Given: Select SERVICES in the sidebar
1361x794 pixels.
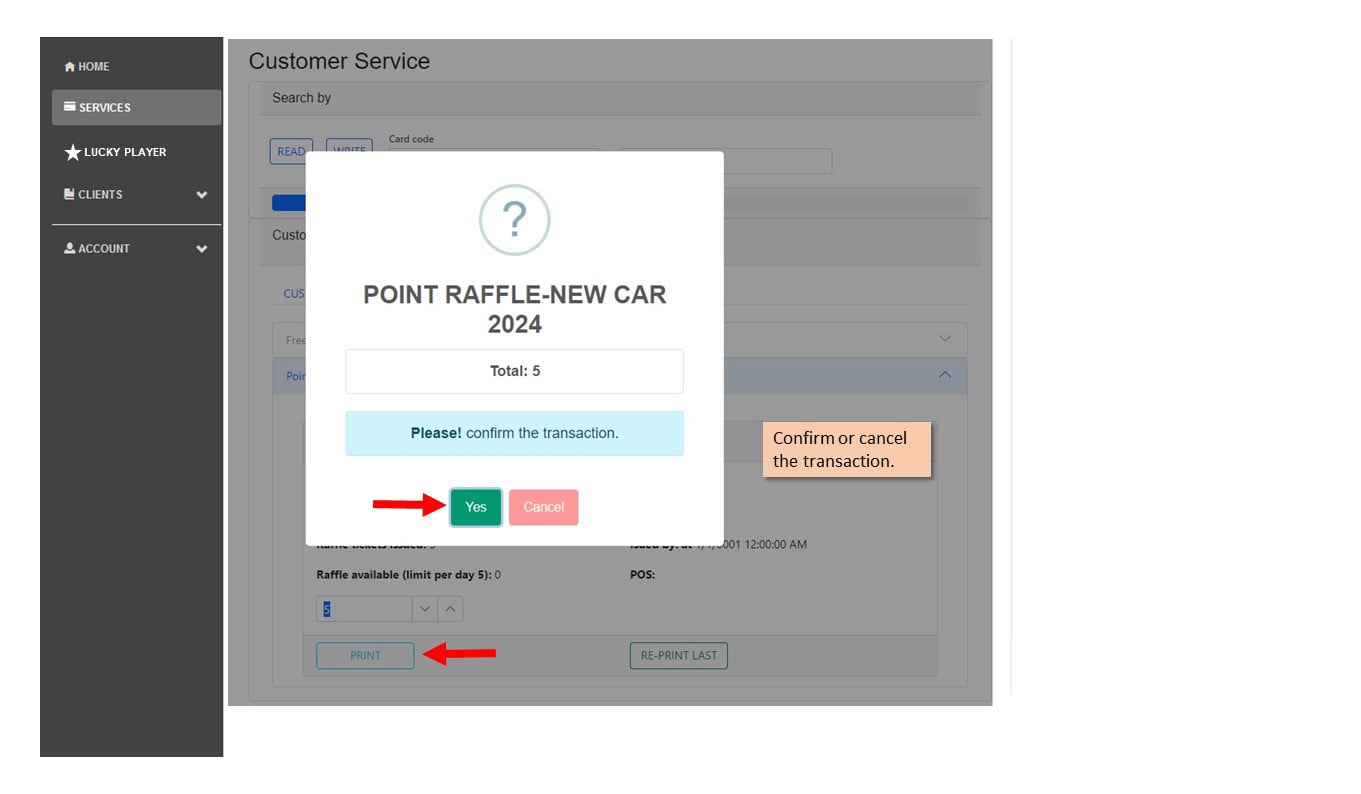Looking at the screenshot, I should (x=136, y=107).
